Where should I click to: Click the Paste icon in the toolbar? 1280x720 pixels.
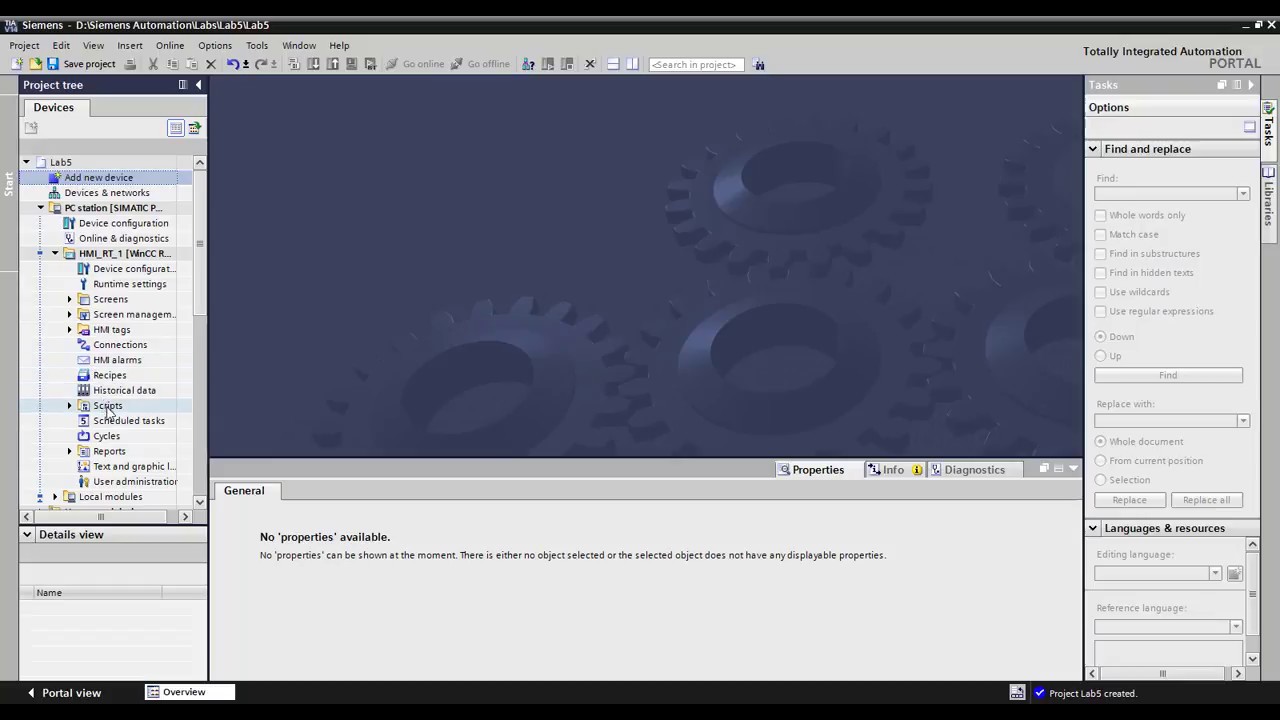coord(191,64)
